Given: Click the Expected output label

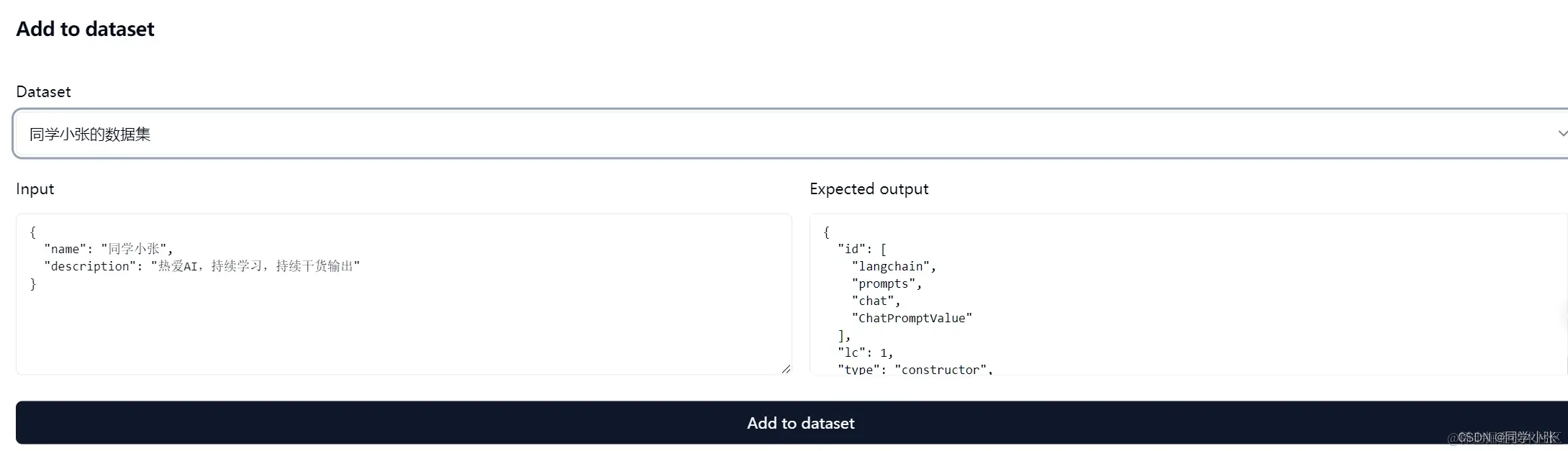Looking at the screenshot, I should pos(869,189).
